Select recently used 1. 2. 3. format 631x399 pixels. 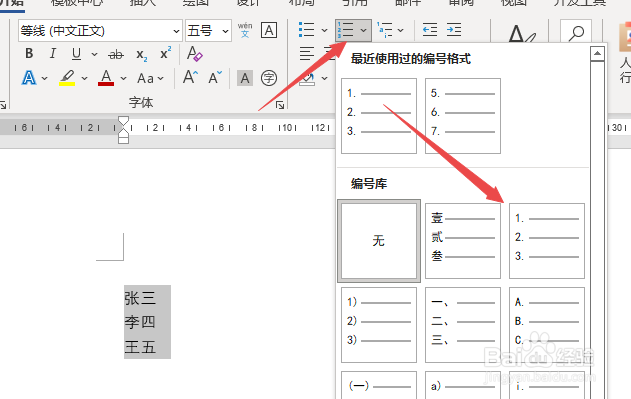(379, 116)
